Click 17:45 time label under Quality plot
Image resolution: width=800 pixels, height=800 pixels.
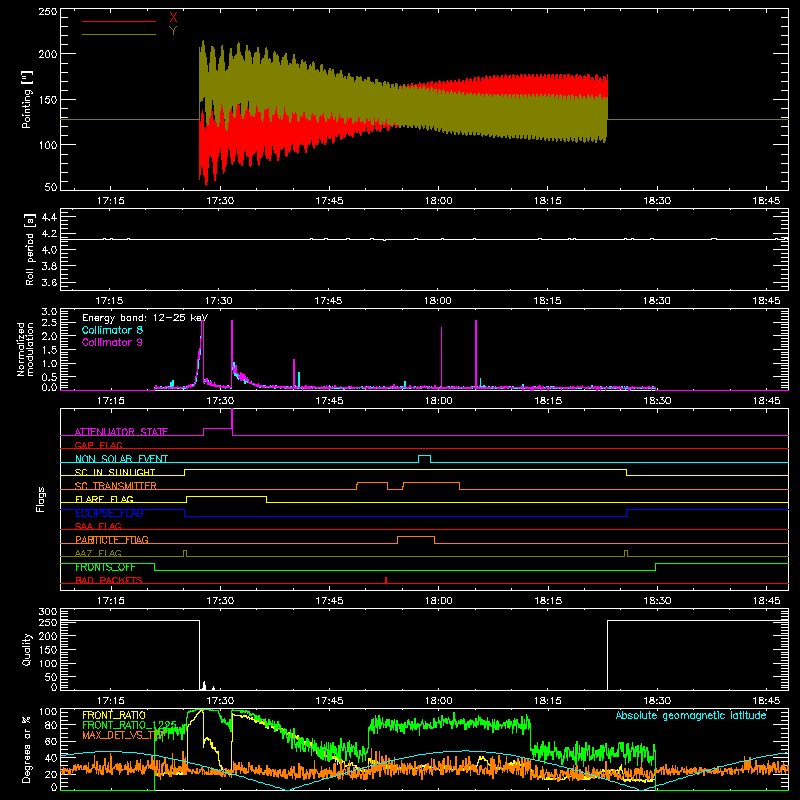pos(329,701)
